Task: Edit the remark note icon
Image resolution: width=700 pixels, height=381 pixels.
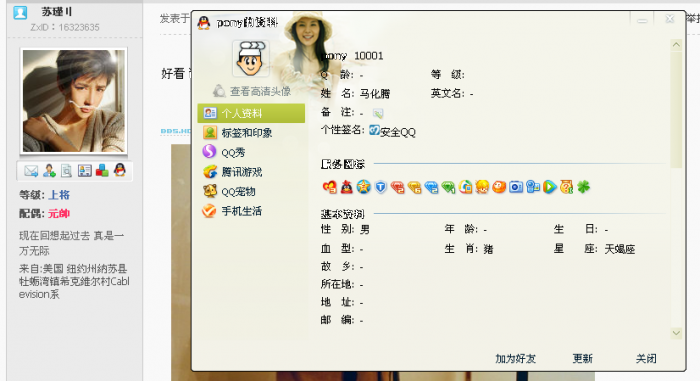Action: pos(378,113)
